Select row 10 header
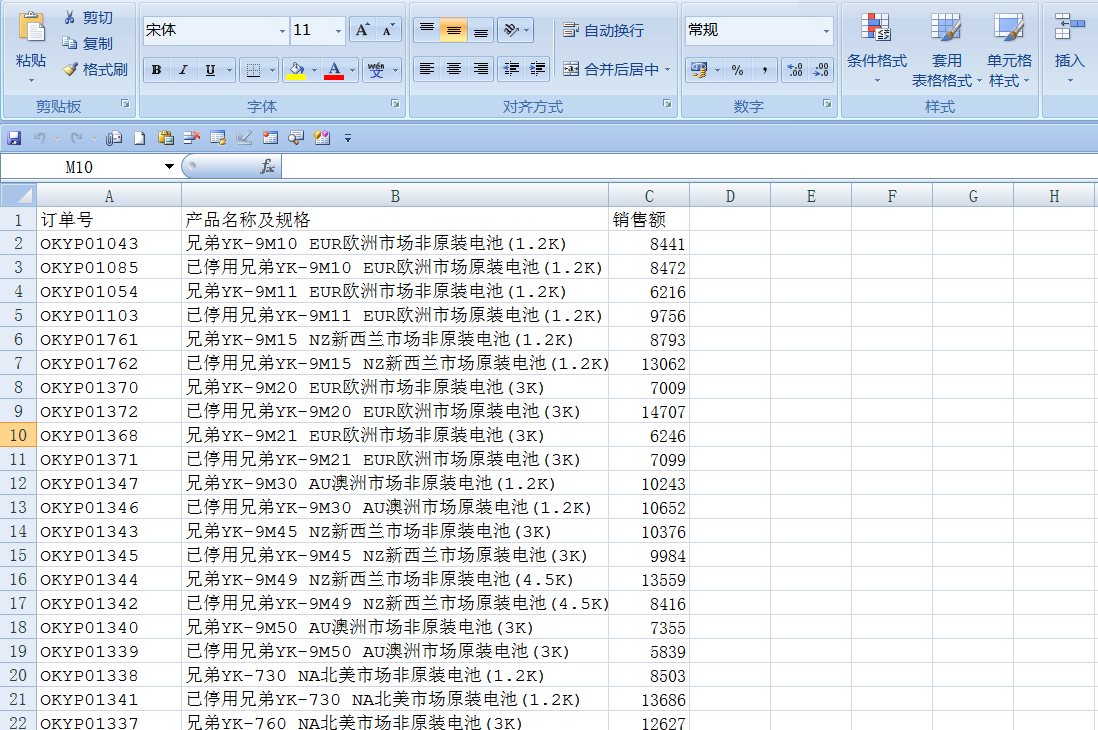Viewport: 1098px width, 730px height. (18, 435)
